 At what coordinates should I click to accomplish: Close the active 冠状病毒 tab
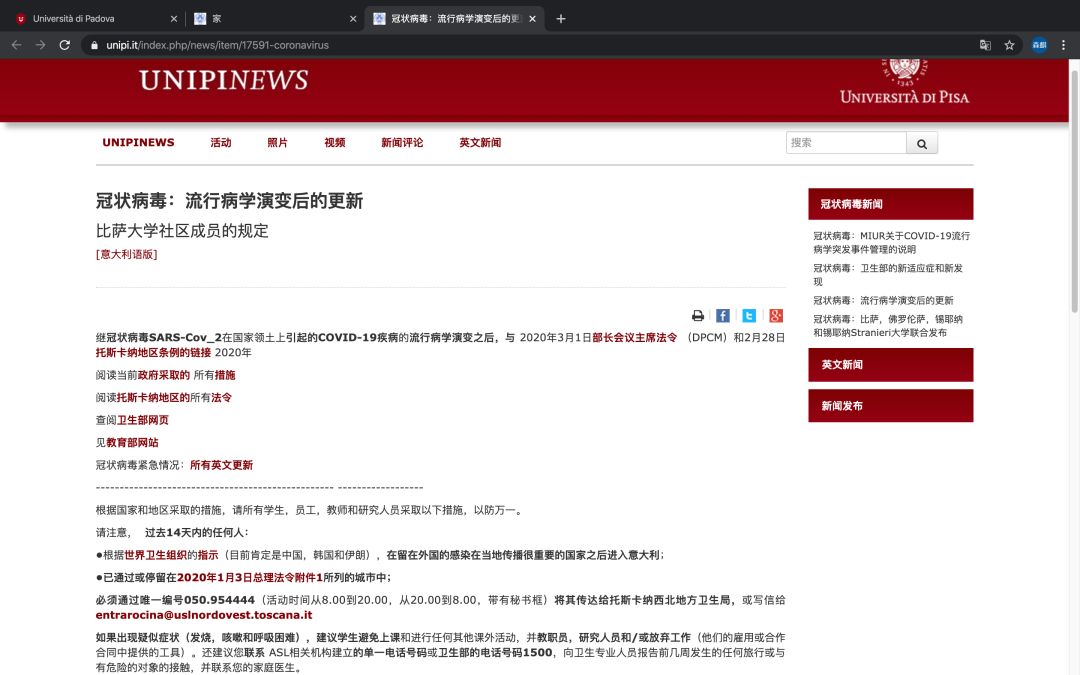point(532,19)
